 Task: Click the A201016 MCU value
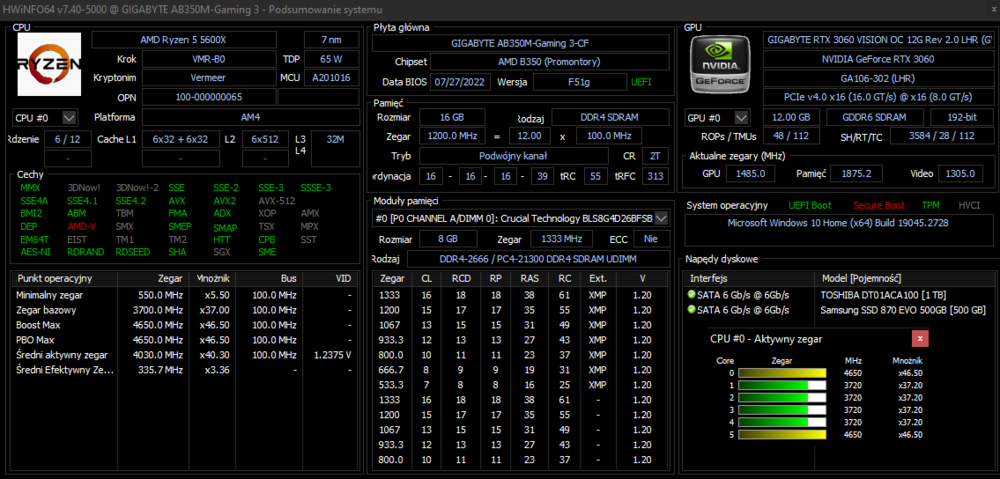(332, 78)
